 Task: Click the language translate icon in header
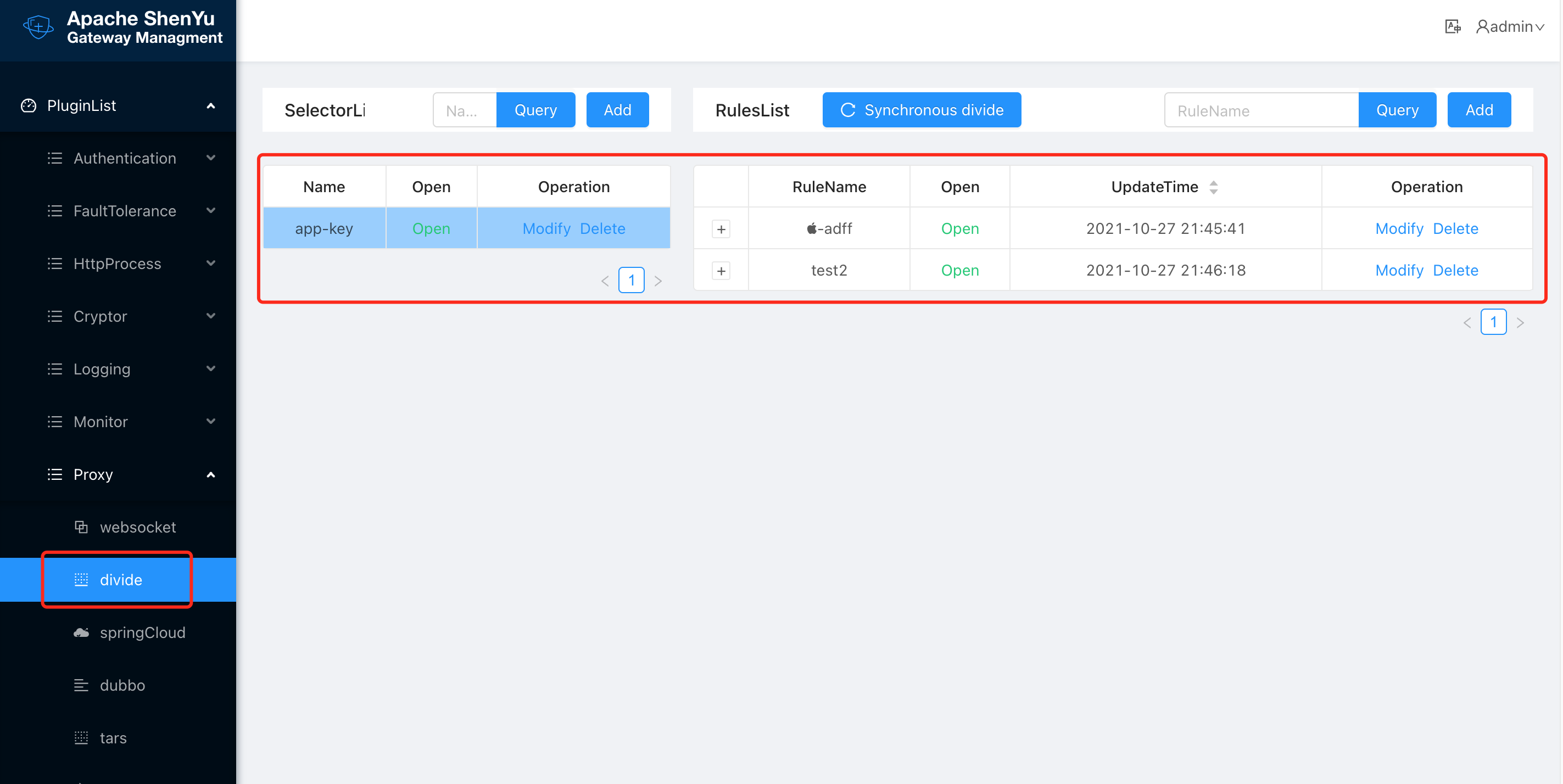[1452, 27]
